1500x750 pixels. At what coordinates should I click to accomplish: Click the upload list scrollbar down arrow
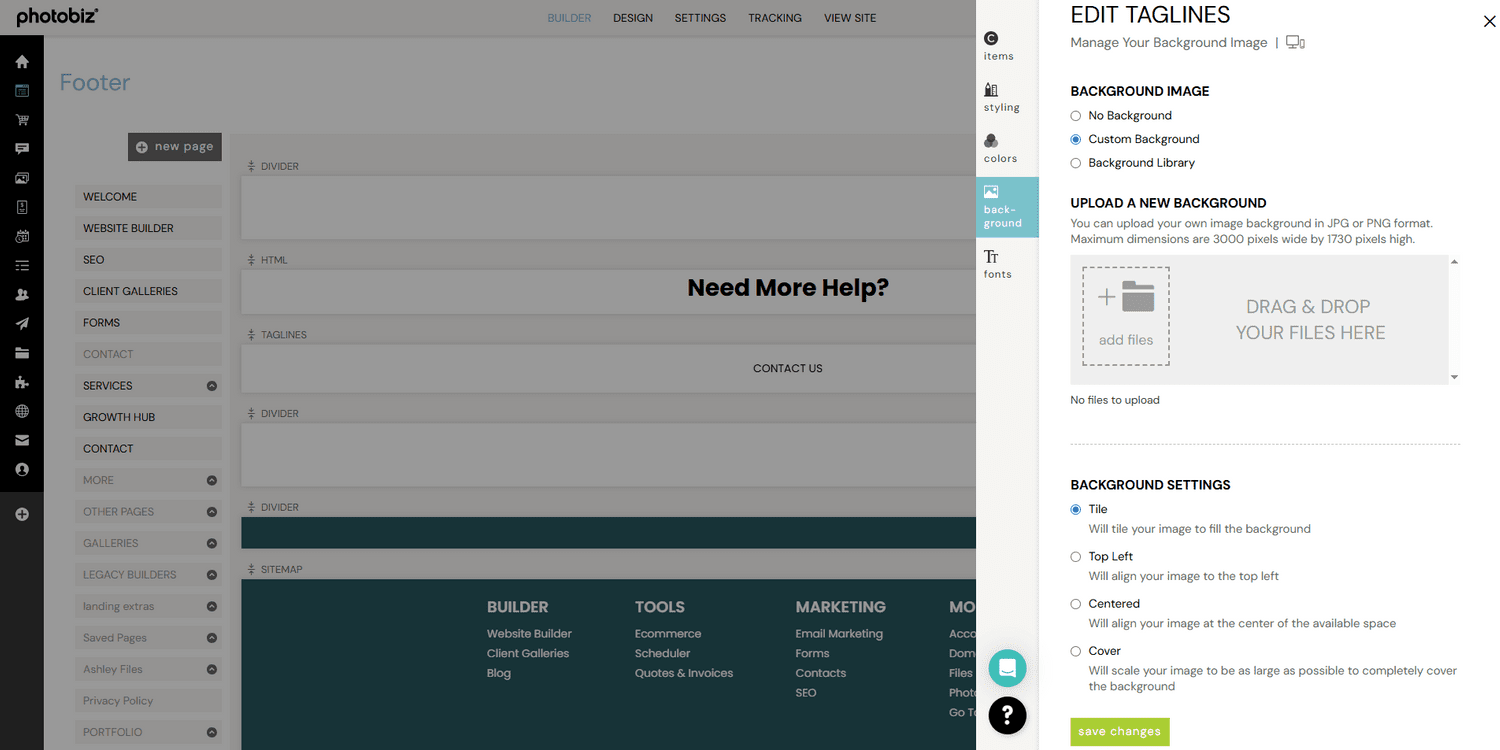1454,377
